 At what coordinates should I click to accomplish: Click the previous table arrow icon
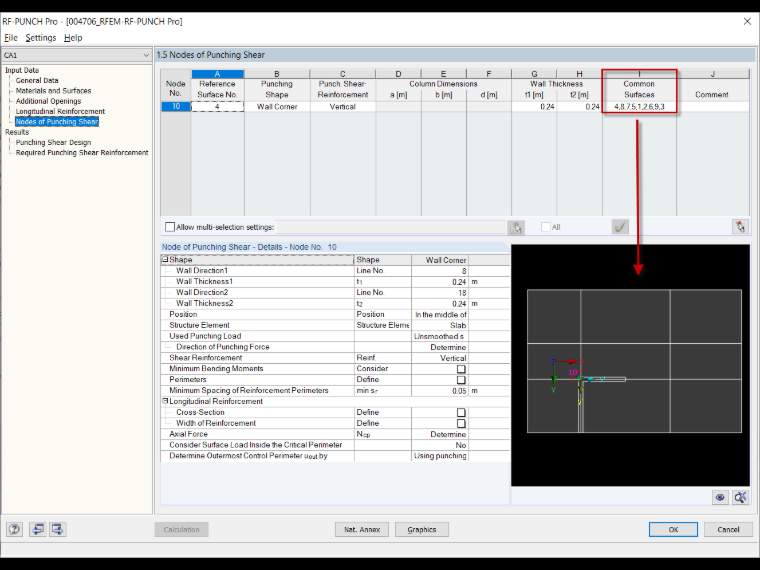click(37, 529)
